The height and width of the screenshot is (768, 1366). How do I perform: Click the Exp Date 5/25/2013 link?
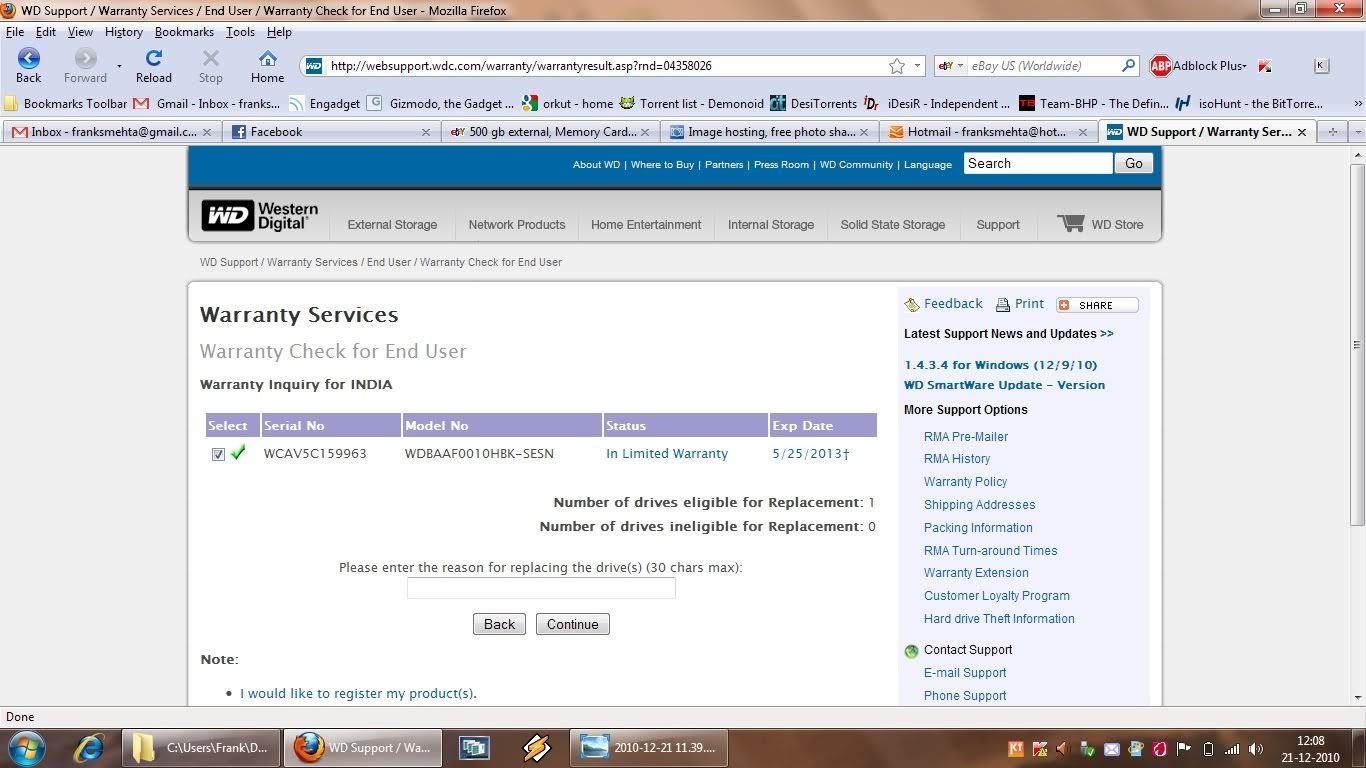coord(810,454)
